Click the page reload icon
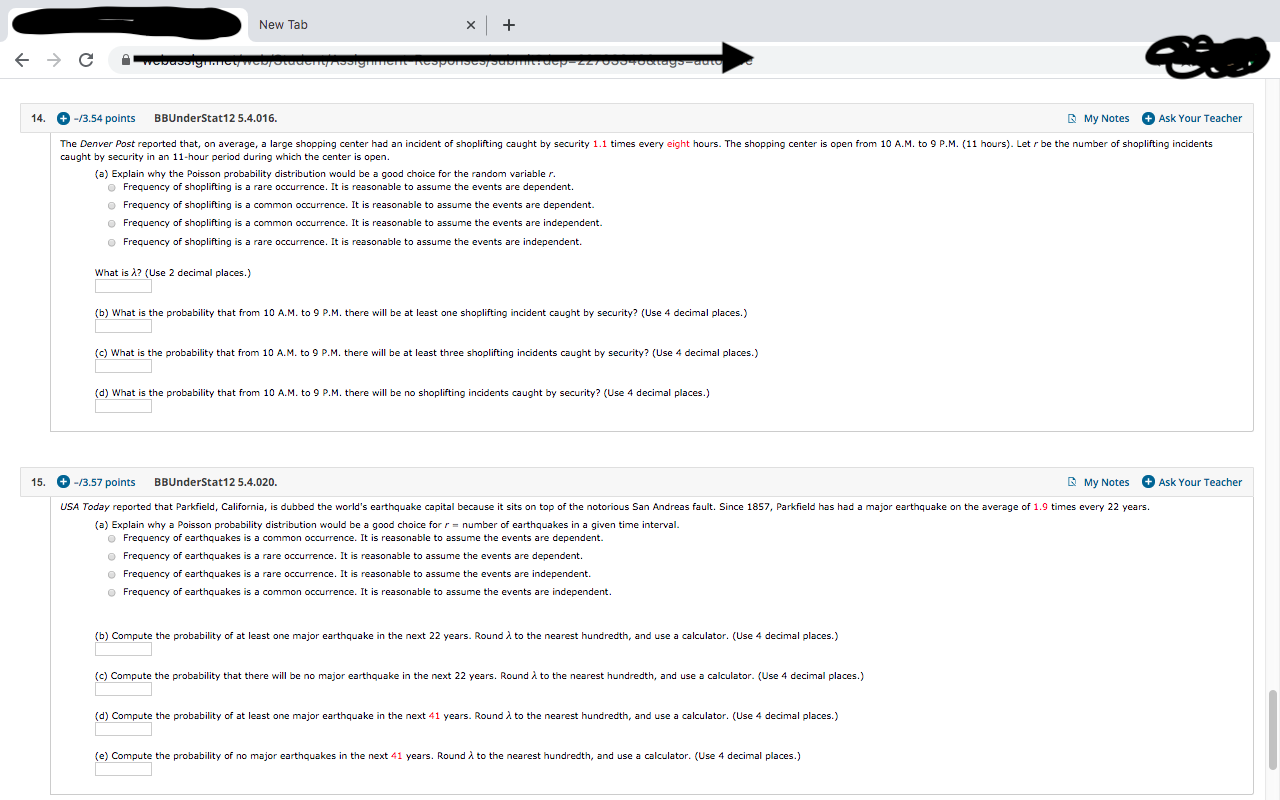This screenshot has height=800, width=1280. (86, 60)
